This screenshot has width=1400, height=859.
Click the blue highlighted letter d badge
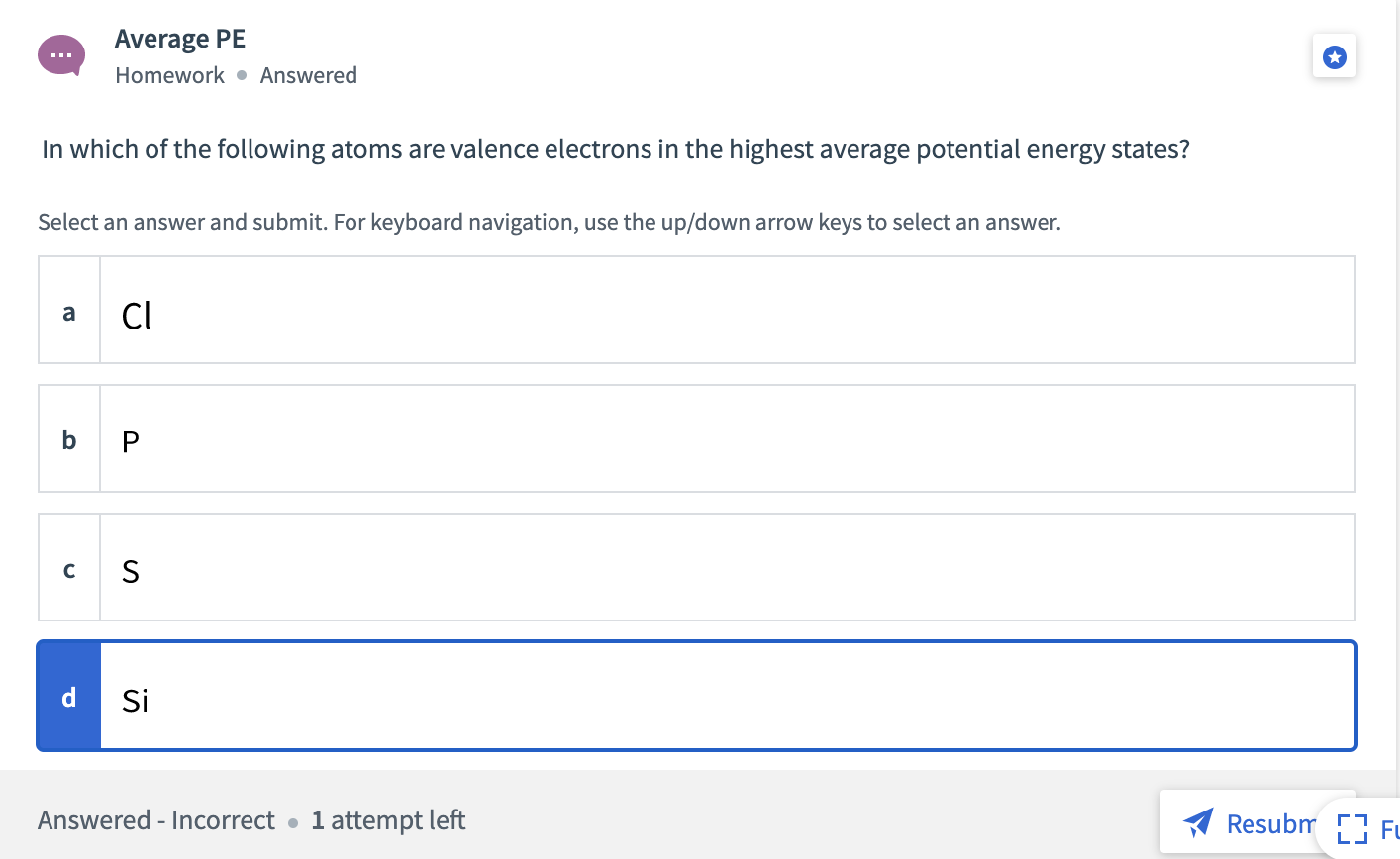click(68, 697)
